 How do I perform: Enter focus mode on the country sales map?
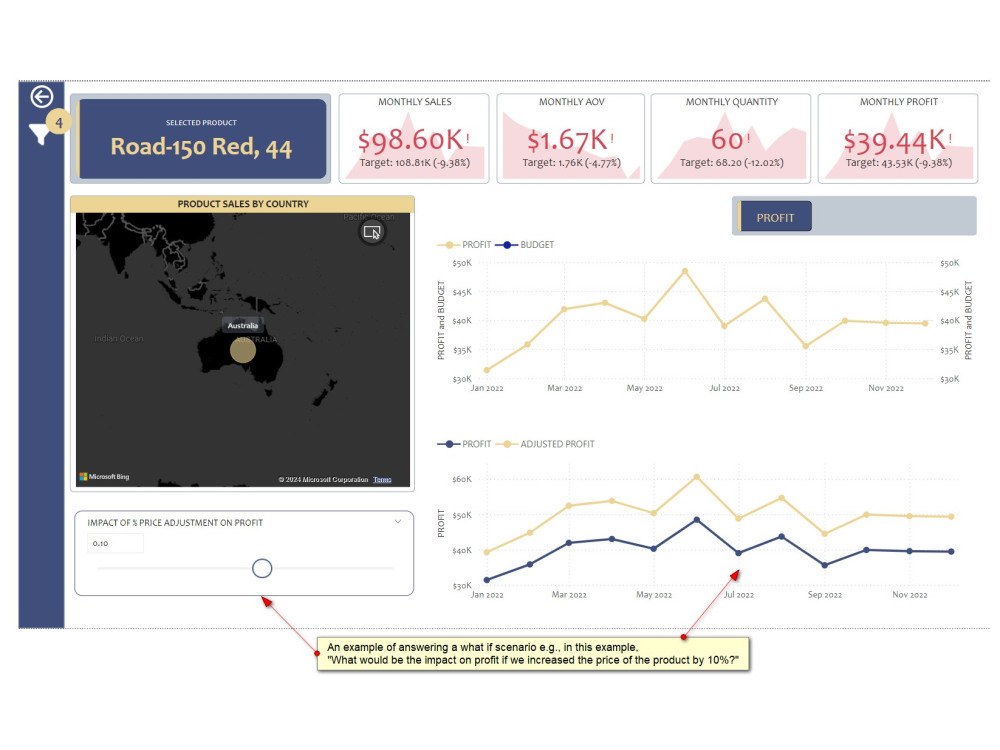coord(371,231)
